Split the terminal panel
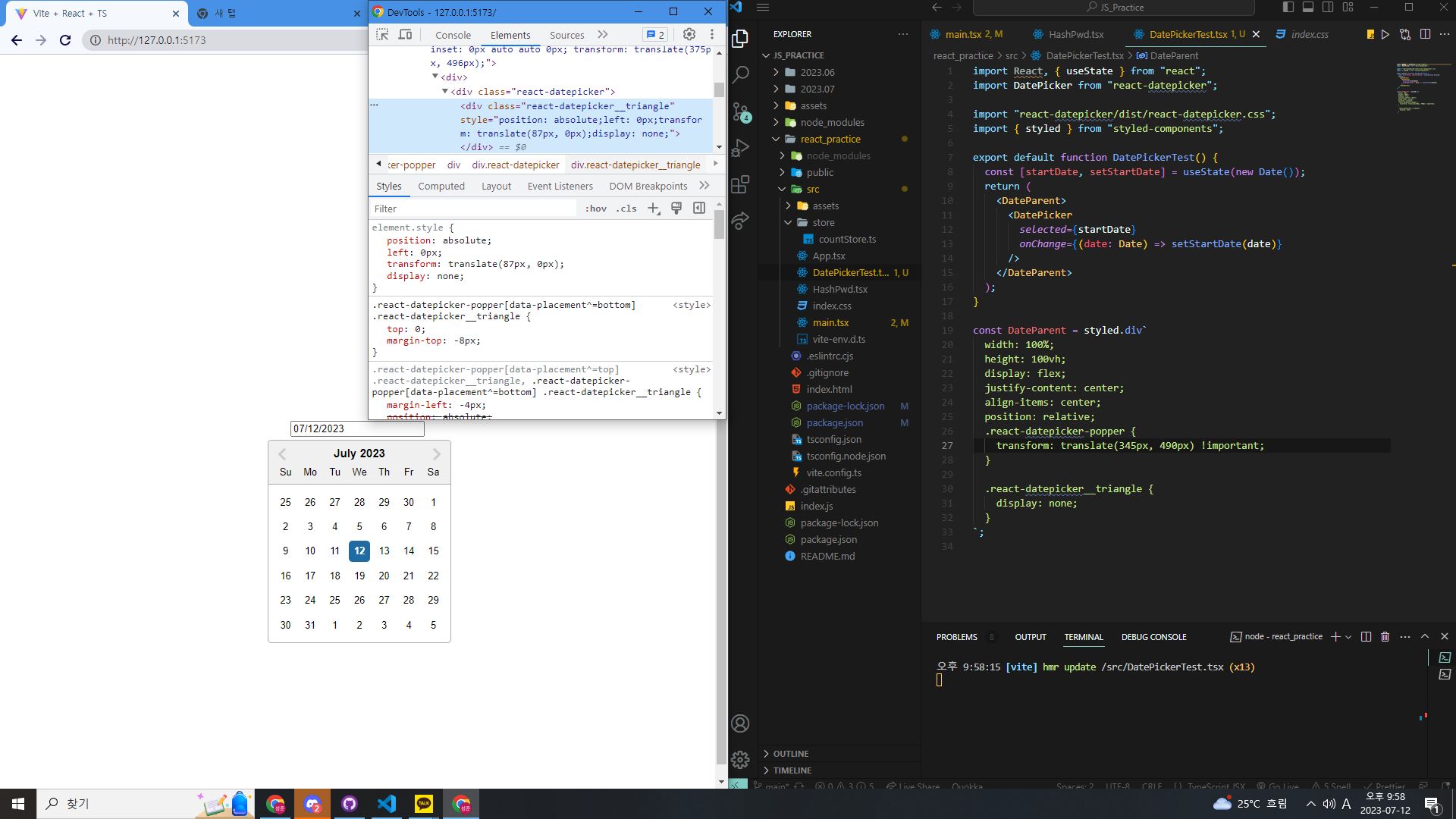 point(1366,637)
